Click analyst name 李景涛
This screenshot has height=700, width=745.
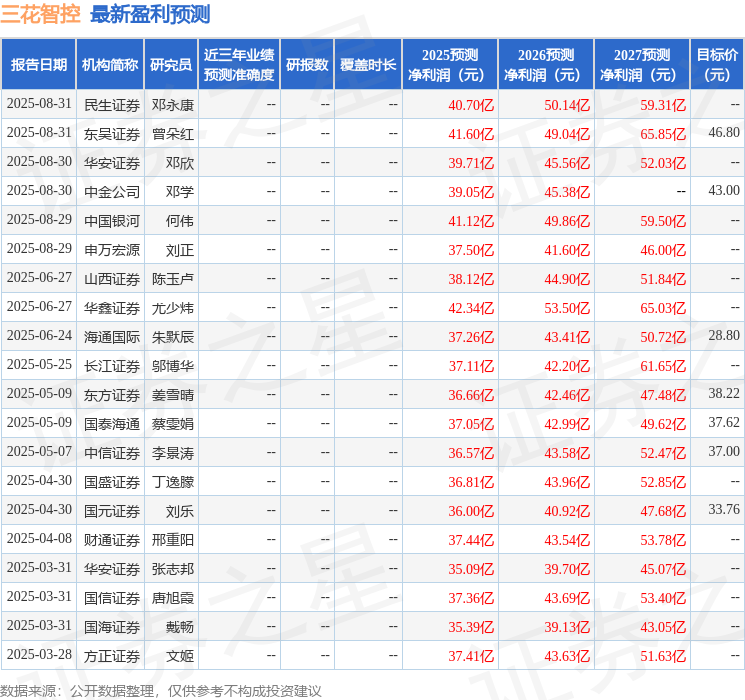click(x=172, y=453)
